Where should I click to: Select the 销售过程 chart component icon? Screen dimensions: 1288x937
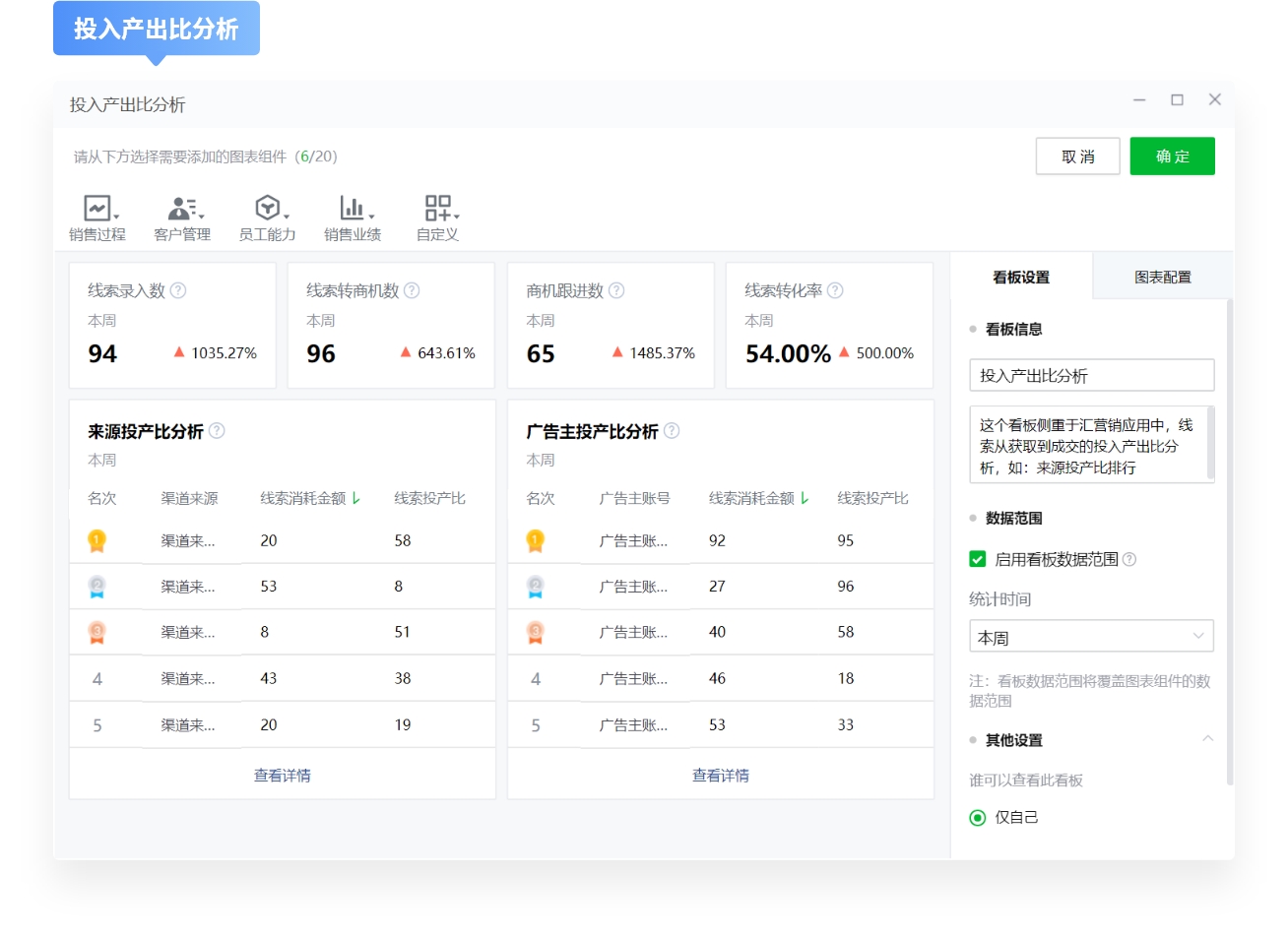tap(96, 210)
